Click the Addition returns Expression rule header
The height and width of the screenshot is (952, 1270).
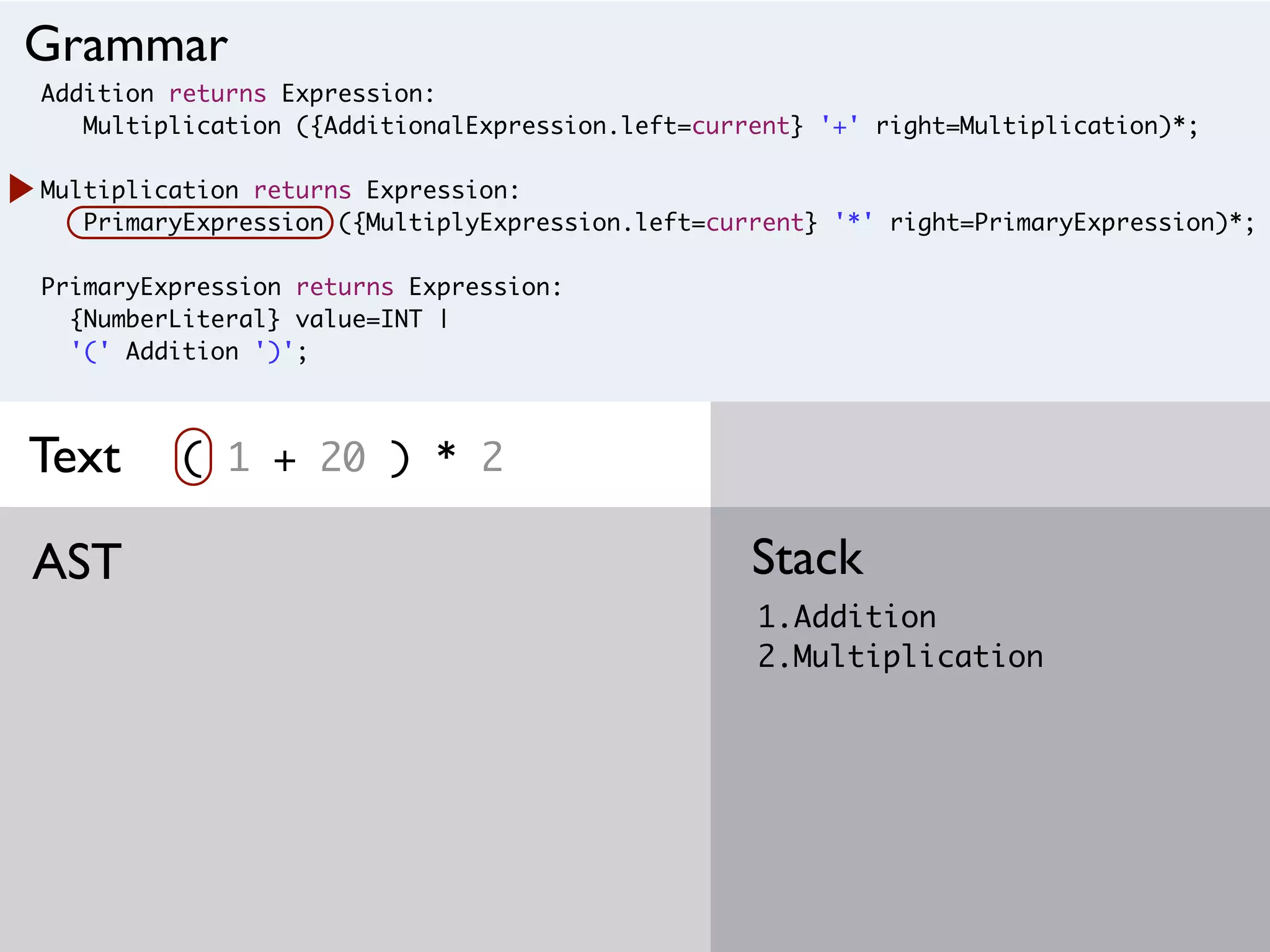click(238, 94)
